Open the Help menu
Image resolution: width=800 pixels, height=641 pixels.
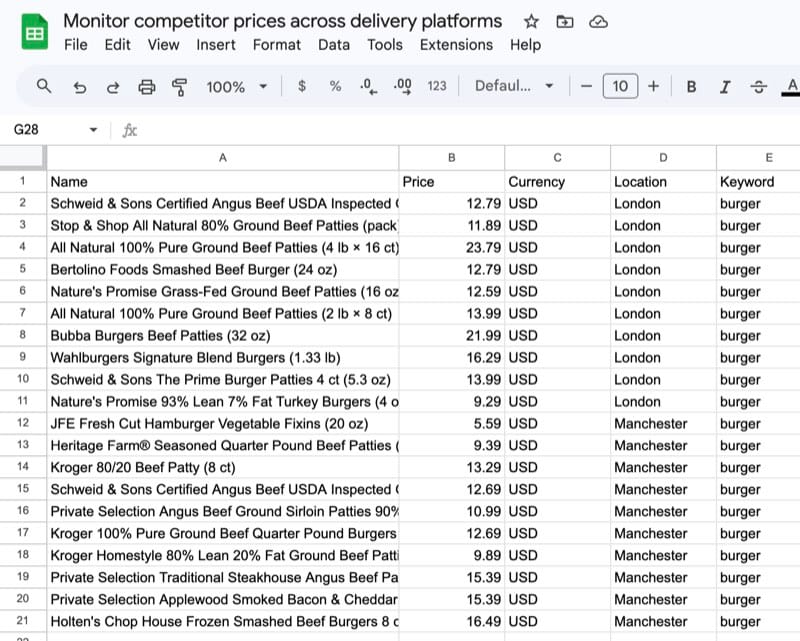(x=525, y=45)
